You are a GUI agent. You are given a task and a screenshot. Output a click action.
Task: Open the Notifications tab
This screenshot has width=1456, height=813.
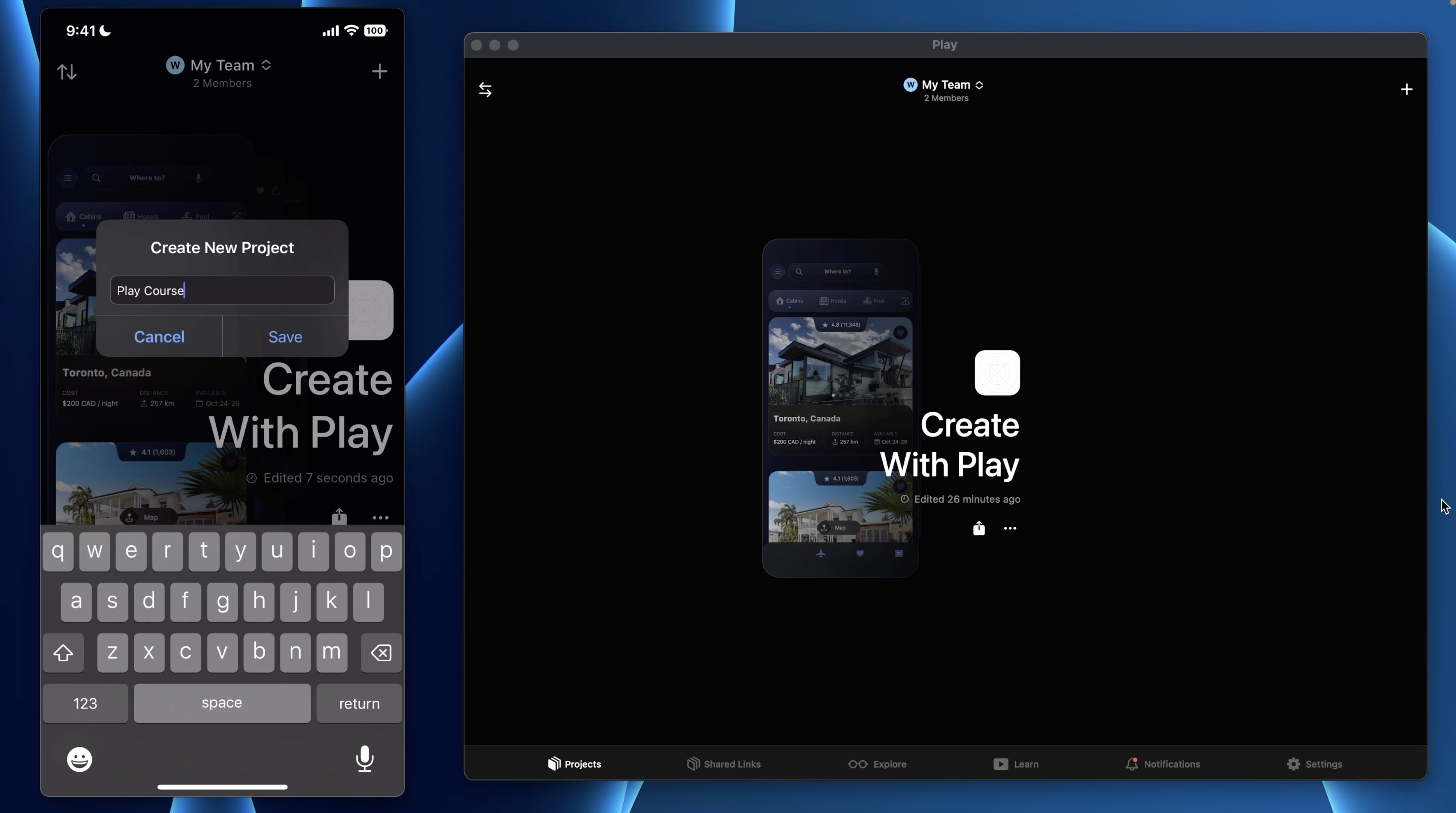[x=1163, y=764]
